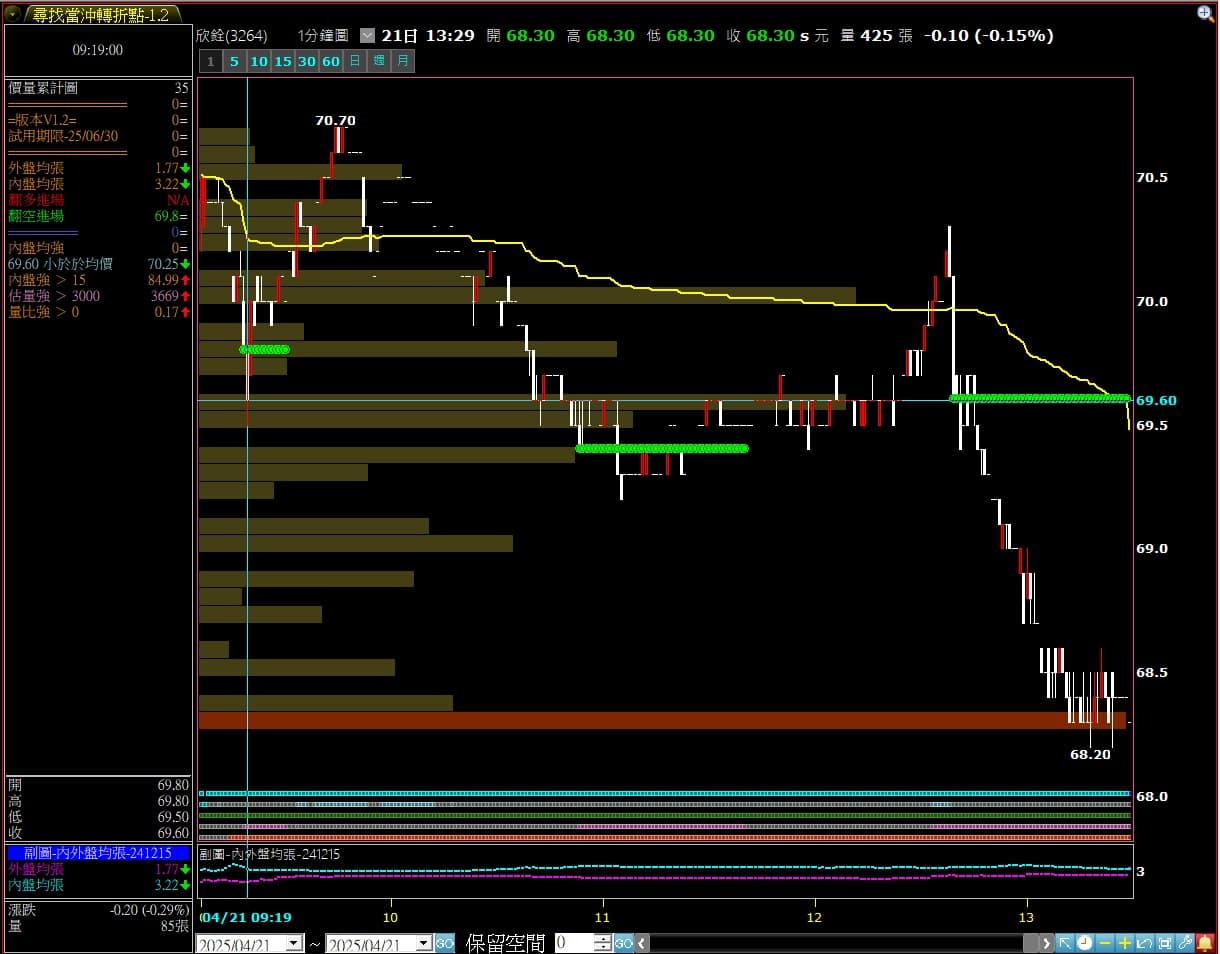This screenshot has height=954, width=1220.
Task: Expand the start date dropdown
Action: (294, 943)
